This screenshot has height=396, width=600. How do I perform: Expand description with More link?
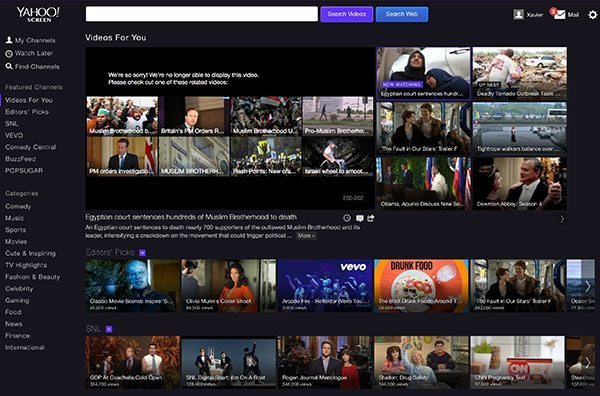pyautogui.click(x=306, y=236)
